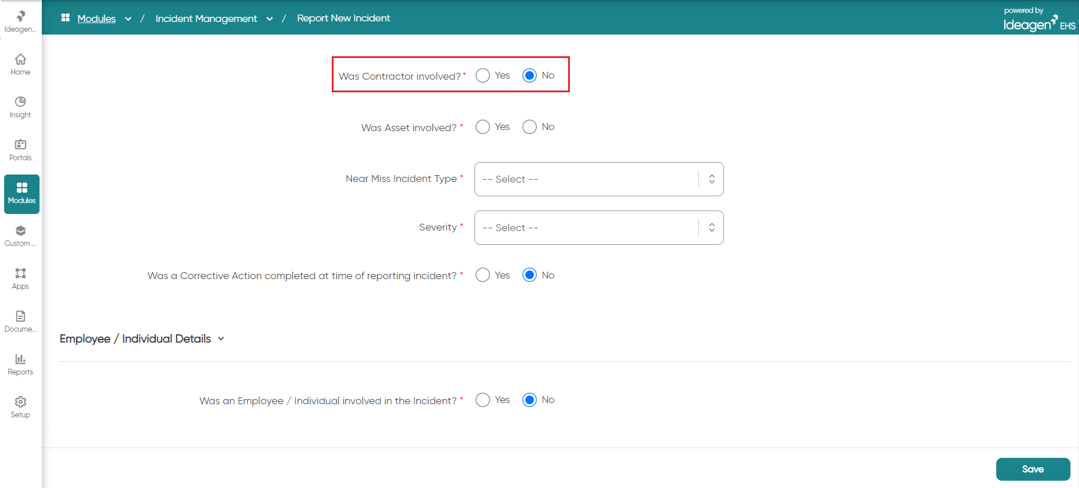Viewport: 1079px width, 488px height.
Task: Open the Severity select dropdown
Action: coord(599,228)
